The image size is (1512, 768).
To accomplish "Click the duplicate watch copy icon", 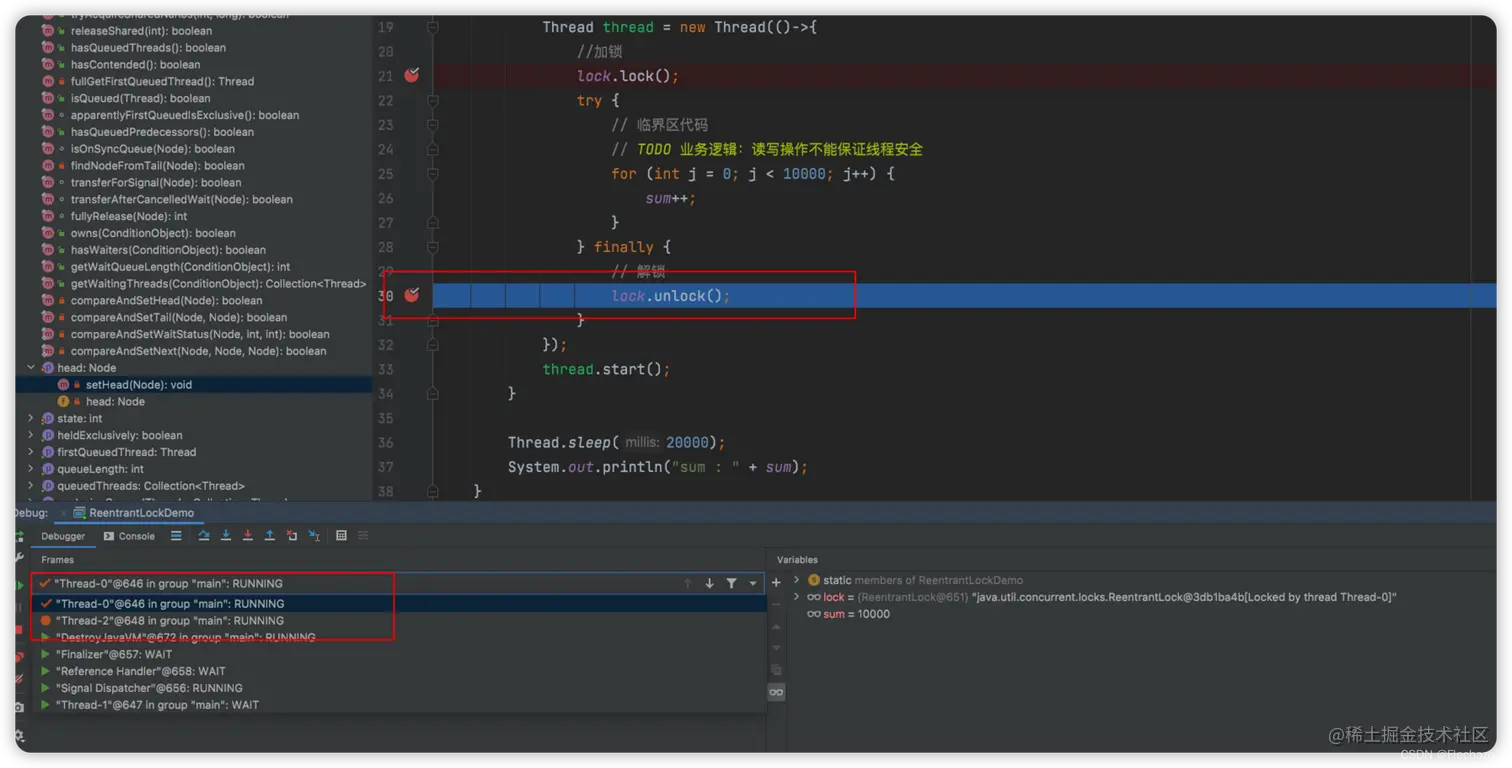I will click(x=776, y=670).
